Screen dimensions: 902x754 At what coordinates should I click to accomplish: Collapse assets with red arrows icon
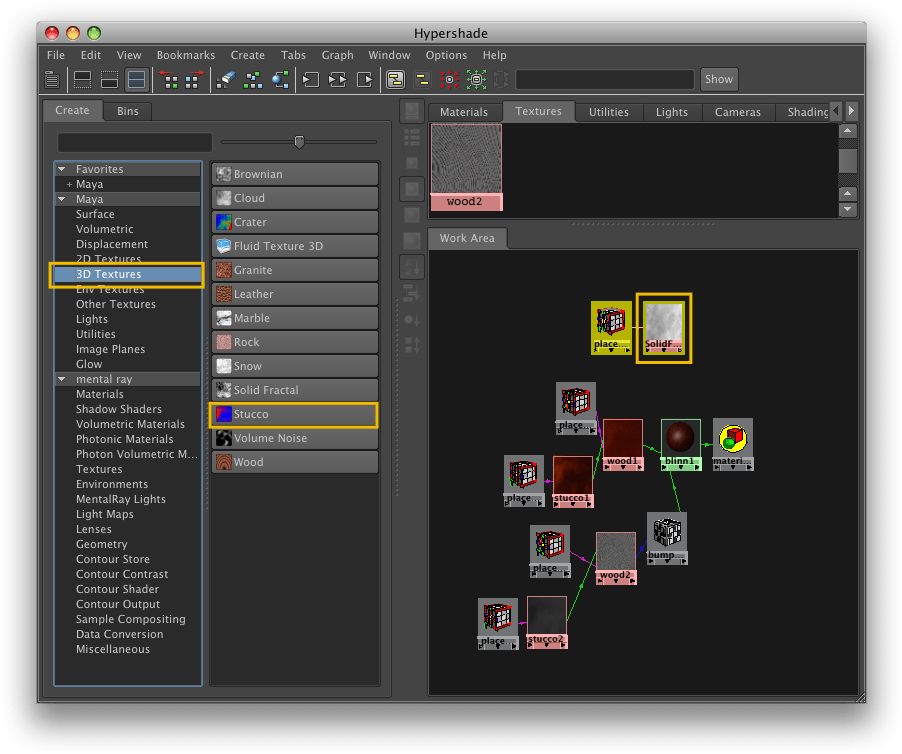[449, 79]
